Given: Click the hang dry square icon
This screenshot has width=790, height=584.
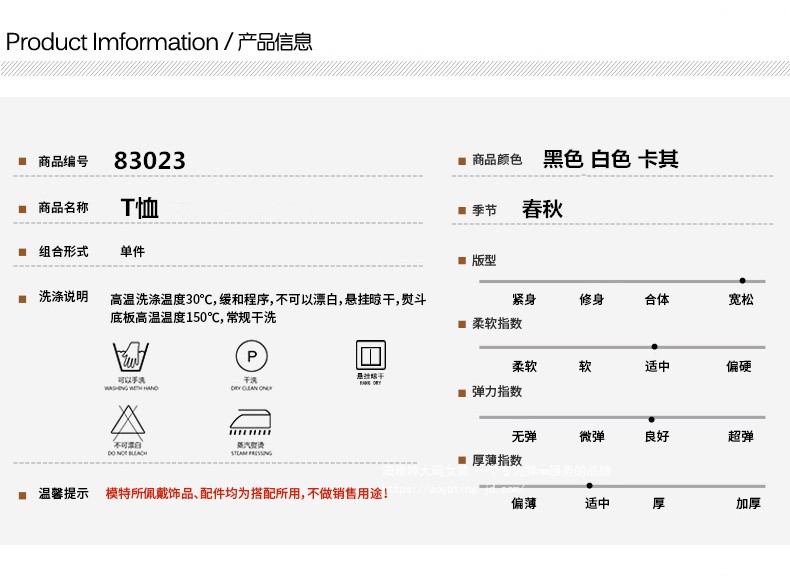Looking at the screenshot, I should (371, 355).
